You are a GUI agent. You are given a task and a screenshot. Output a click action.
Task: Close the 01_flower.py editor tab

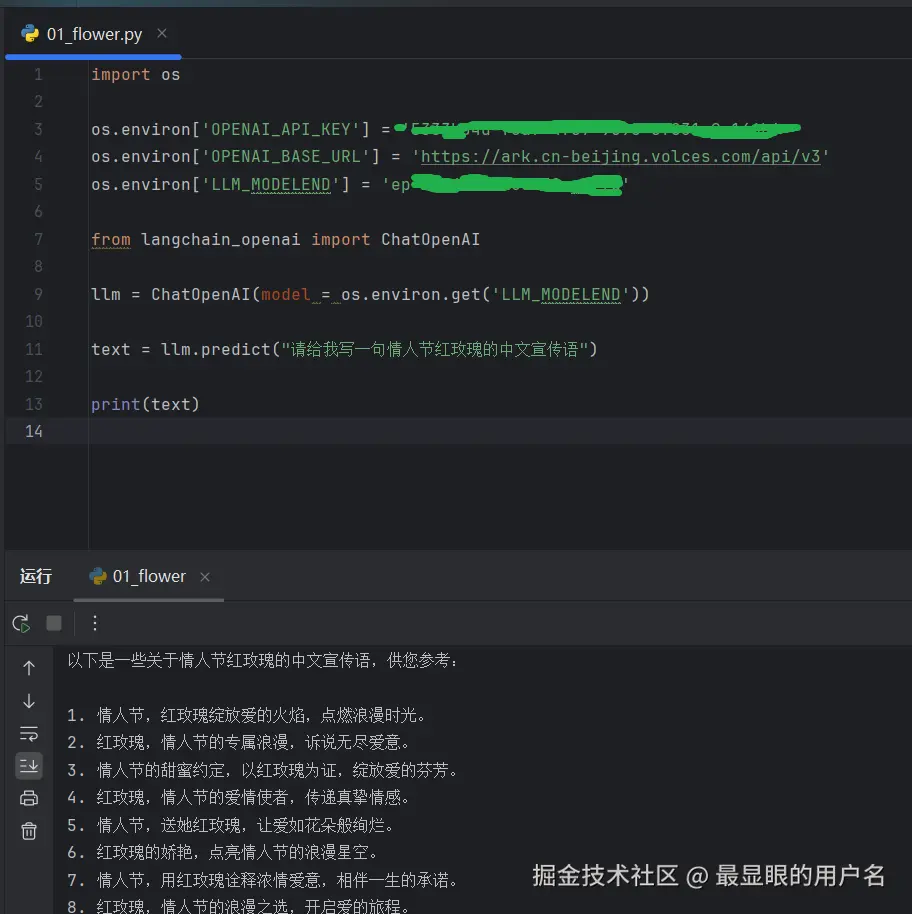pos(162,34)
